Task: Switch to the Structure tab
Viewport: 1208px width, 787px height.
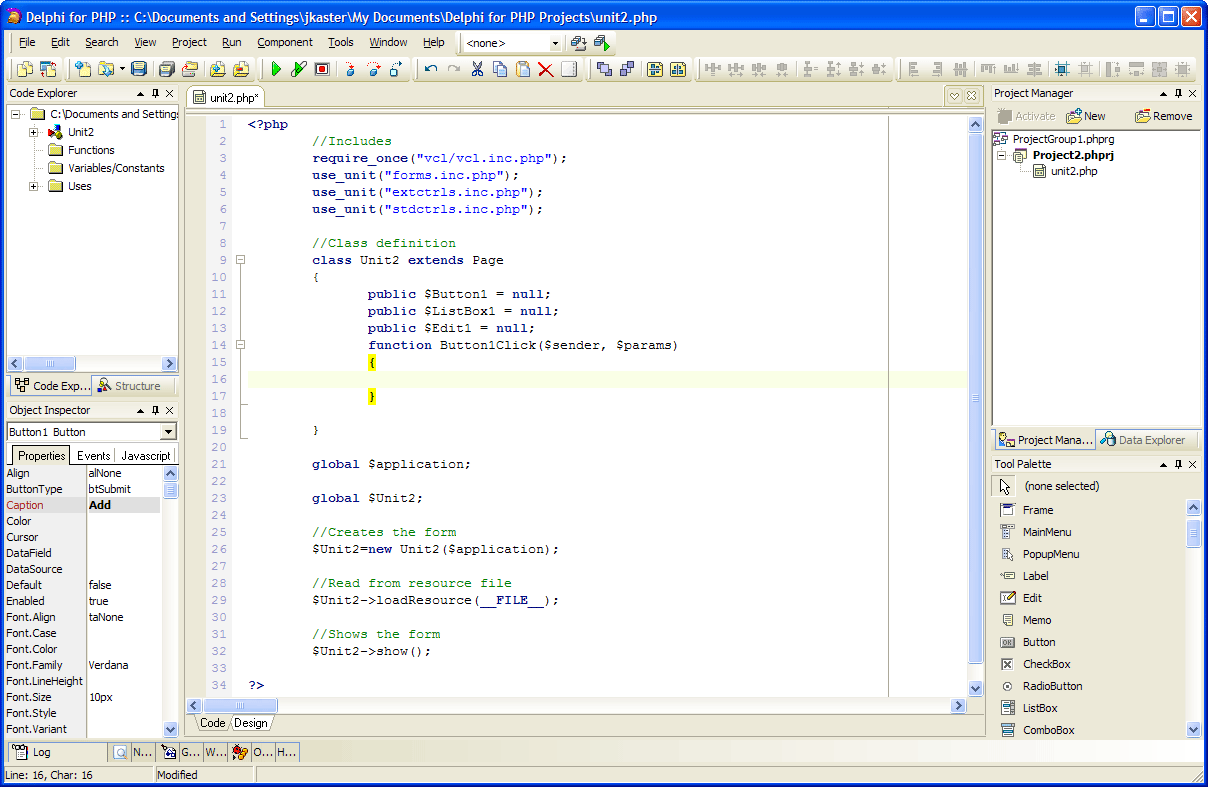Action: tap(131, 386)
